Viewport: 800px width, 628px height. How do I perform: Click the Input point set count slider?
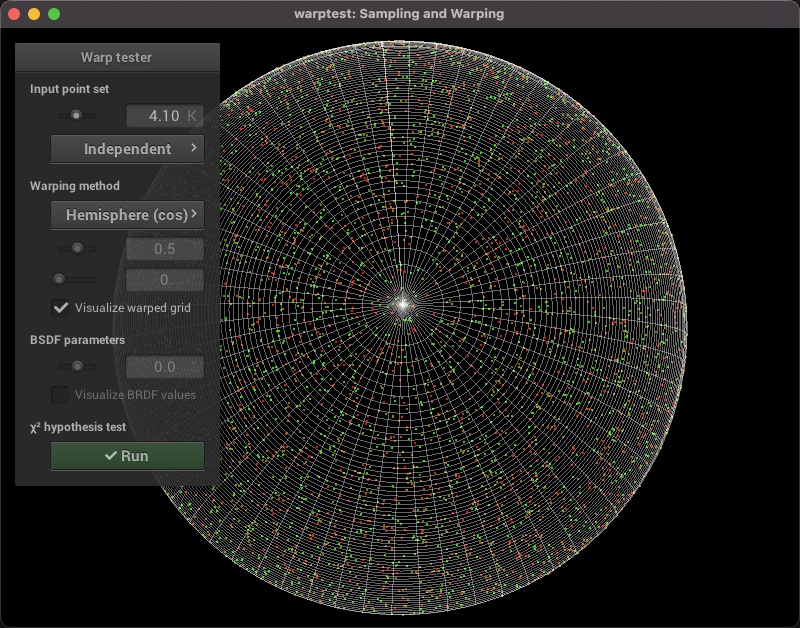[x=76, y=116]
